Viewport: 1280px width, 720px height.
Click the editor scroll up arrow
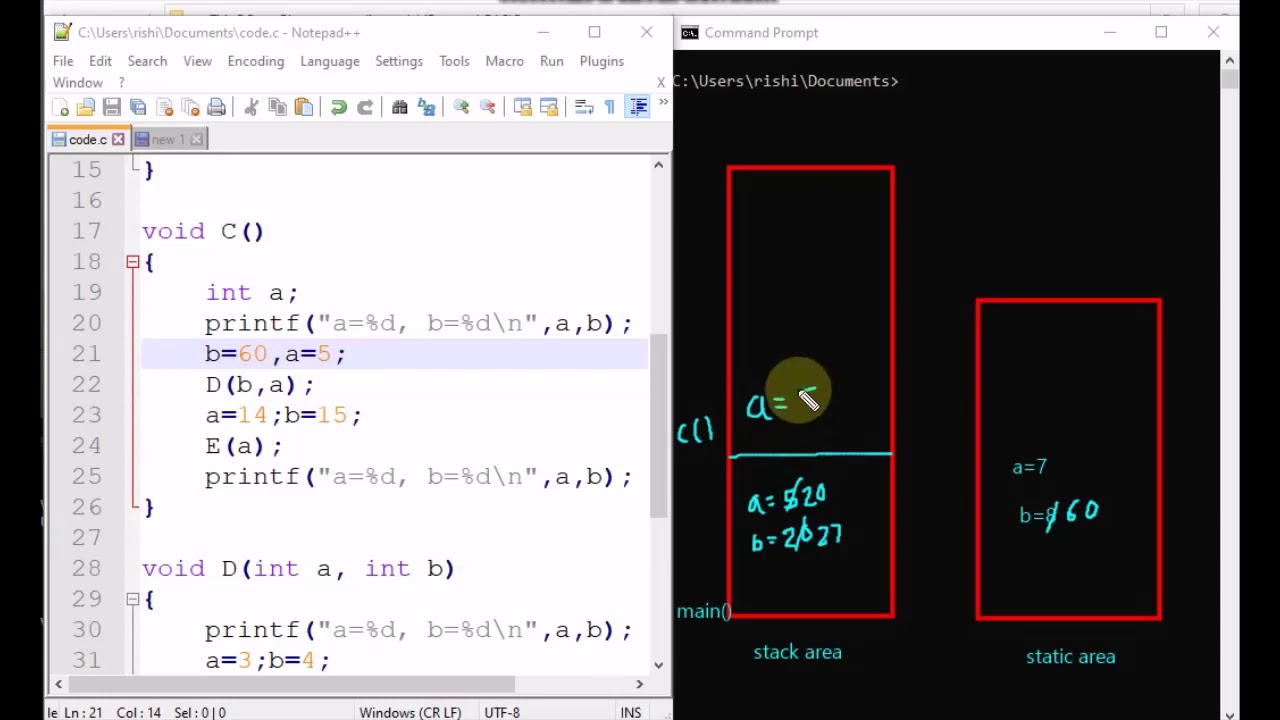point(658,165)
